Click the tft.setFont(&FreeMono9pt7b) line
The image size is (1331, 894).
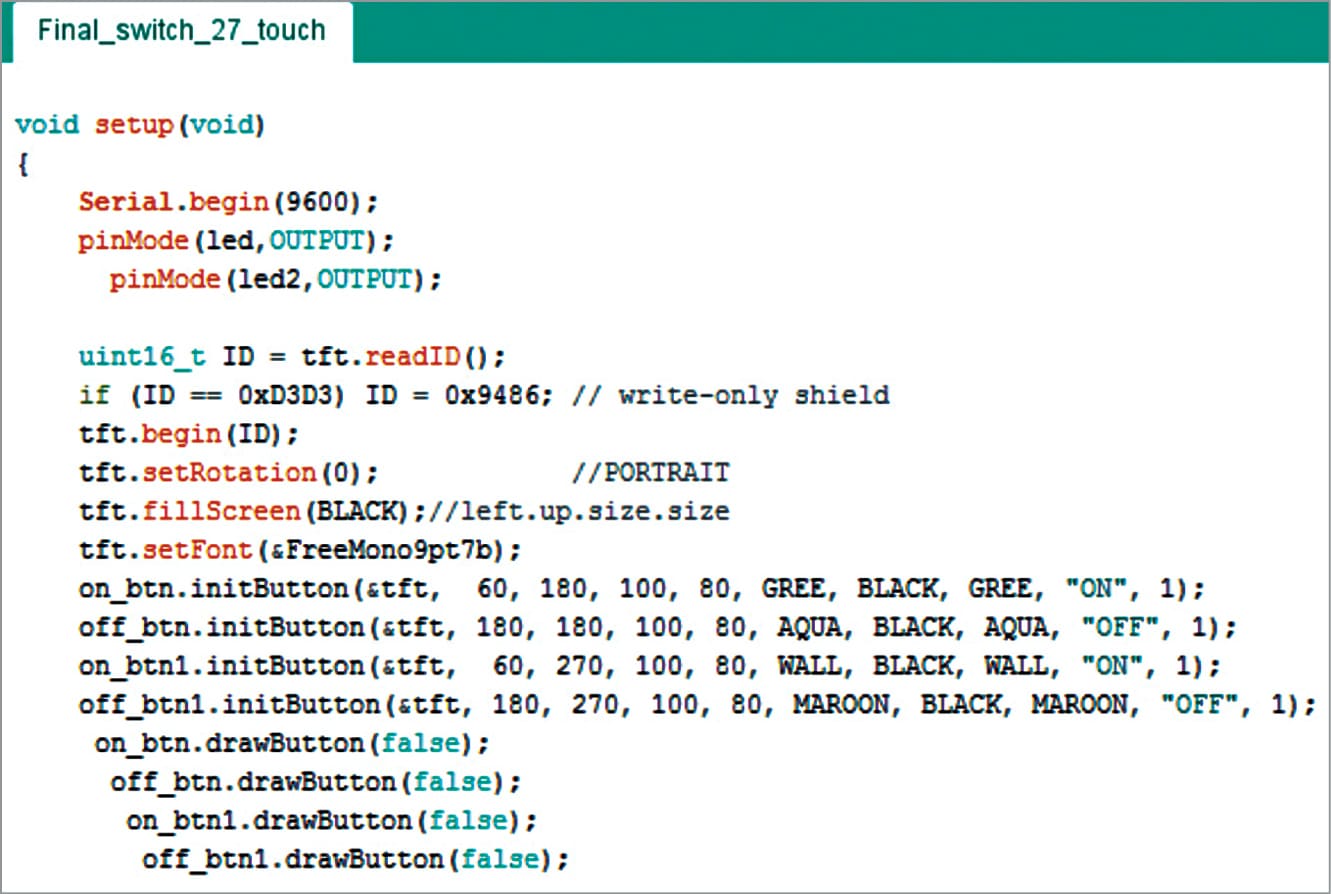click(300, 550)
